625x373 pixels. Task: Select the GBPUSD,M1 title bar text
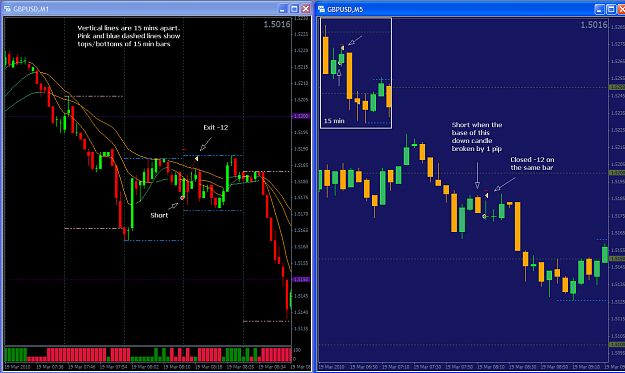pyautogui.click(x=31, y=9)
